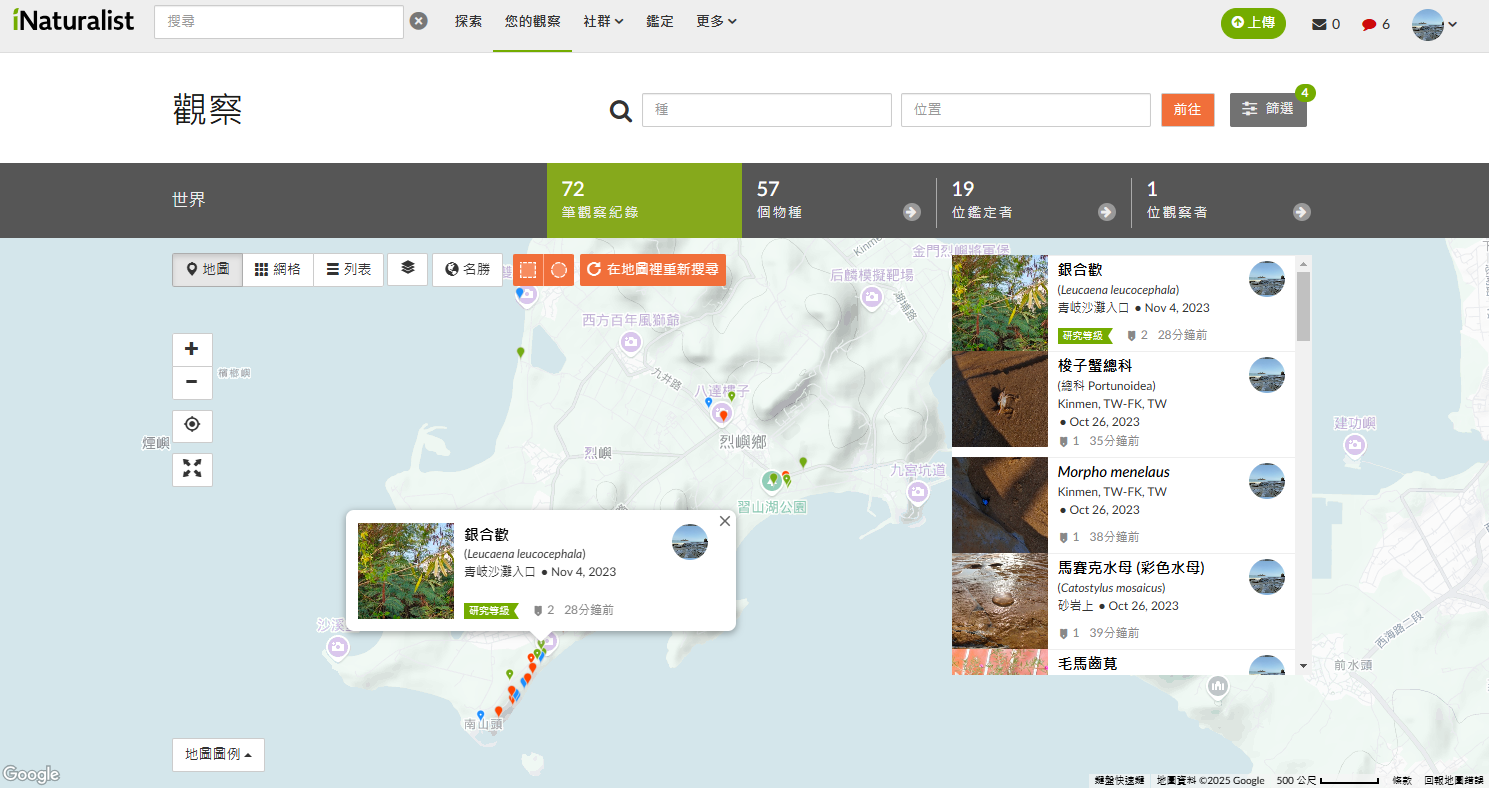The width and height of the screenshot is (1489, 788).
Task: Open the messages envelope icon
Action: tap(1319, 24)
